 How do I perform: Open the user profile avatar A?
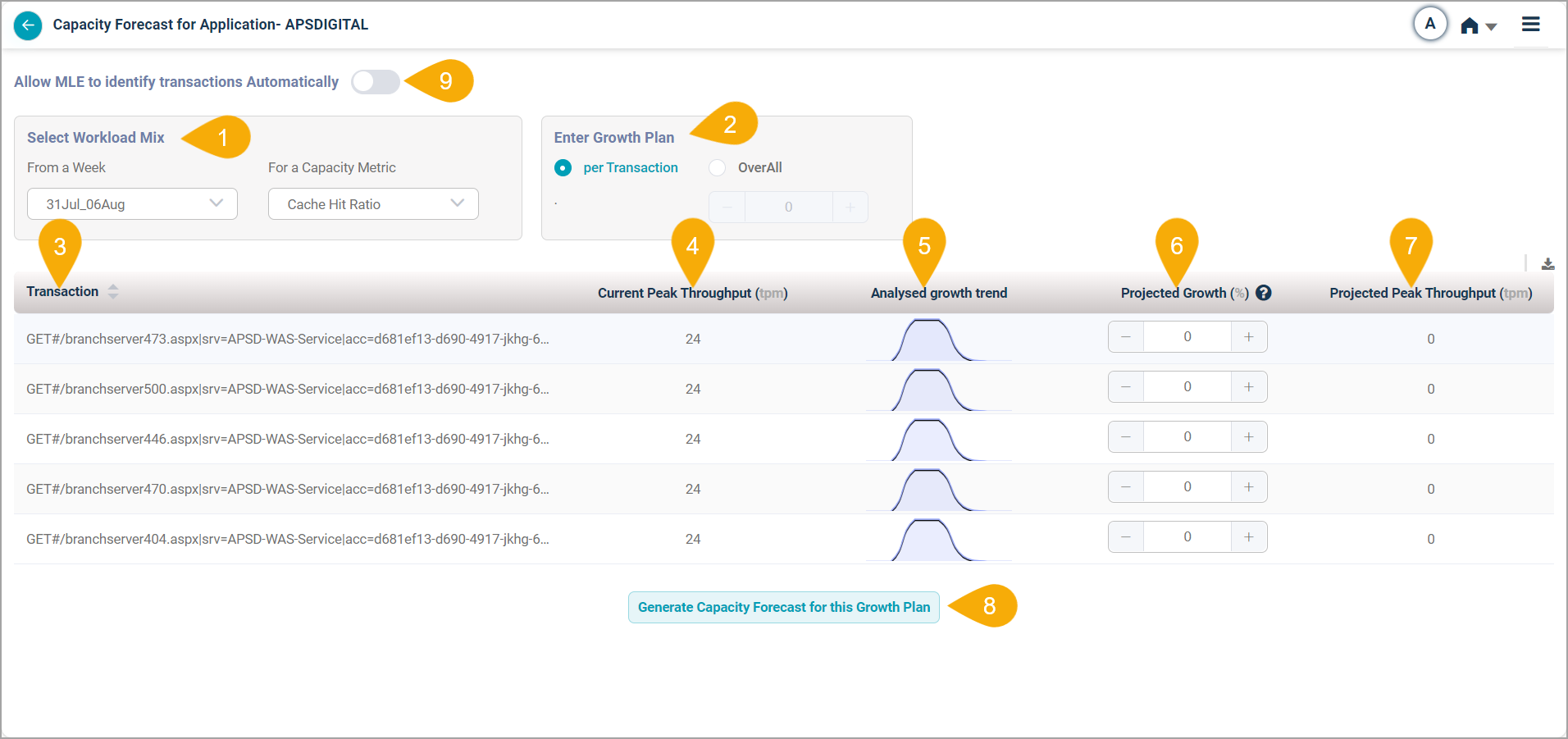pos(1429,24)
